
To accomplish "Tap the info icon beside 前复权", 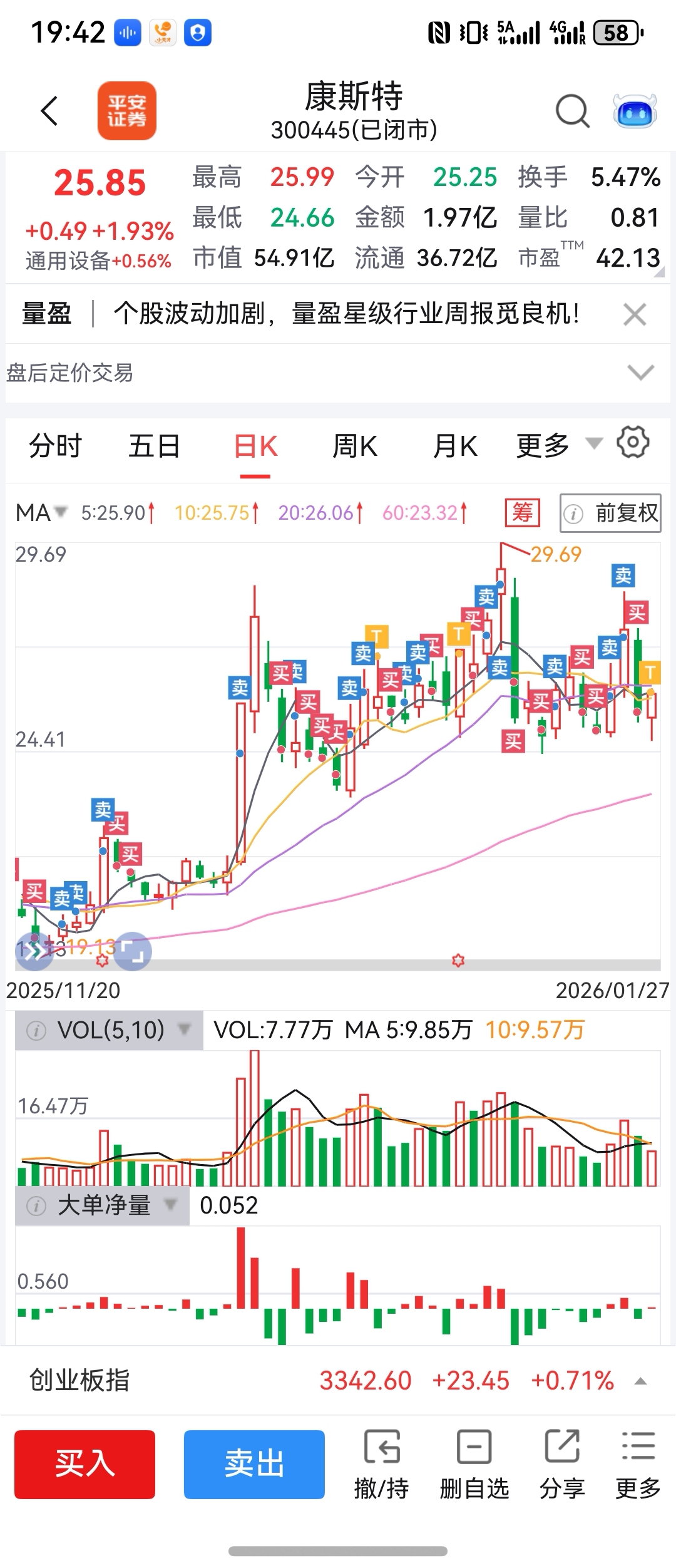I will (x=573, y=513).
